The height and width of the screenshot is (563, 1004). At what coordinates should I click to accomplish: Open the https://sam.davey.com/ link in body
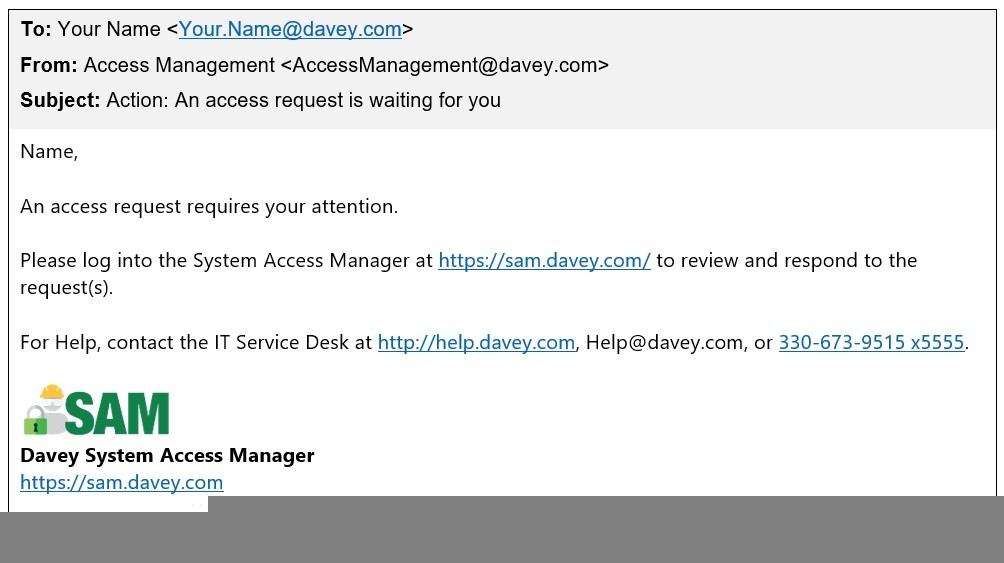(544, 261)
